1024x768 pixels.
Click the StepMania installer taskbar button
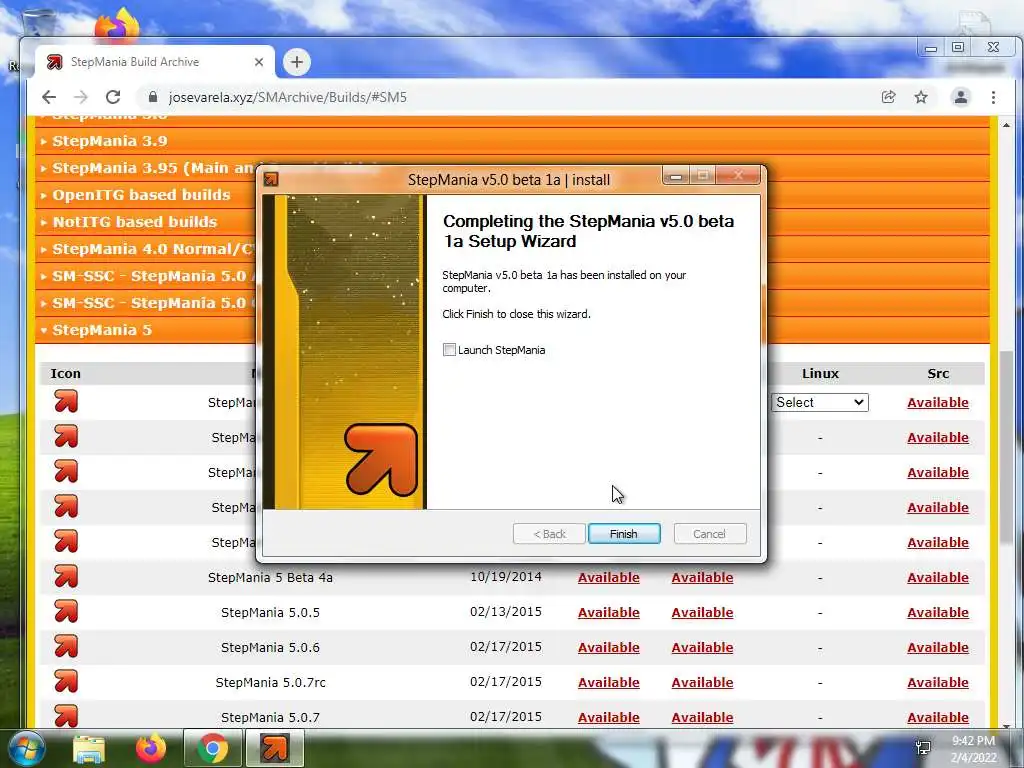coord(274,748)
